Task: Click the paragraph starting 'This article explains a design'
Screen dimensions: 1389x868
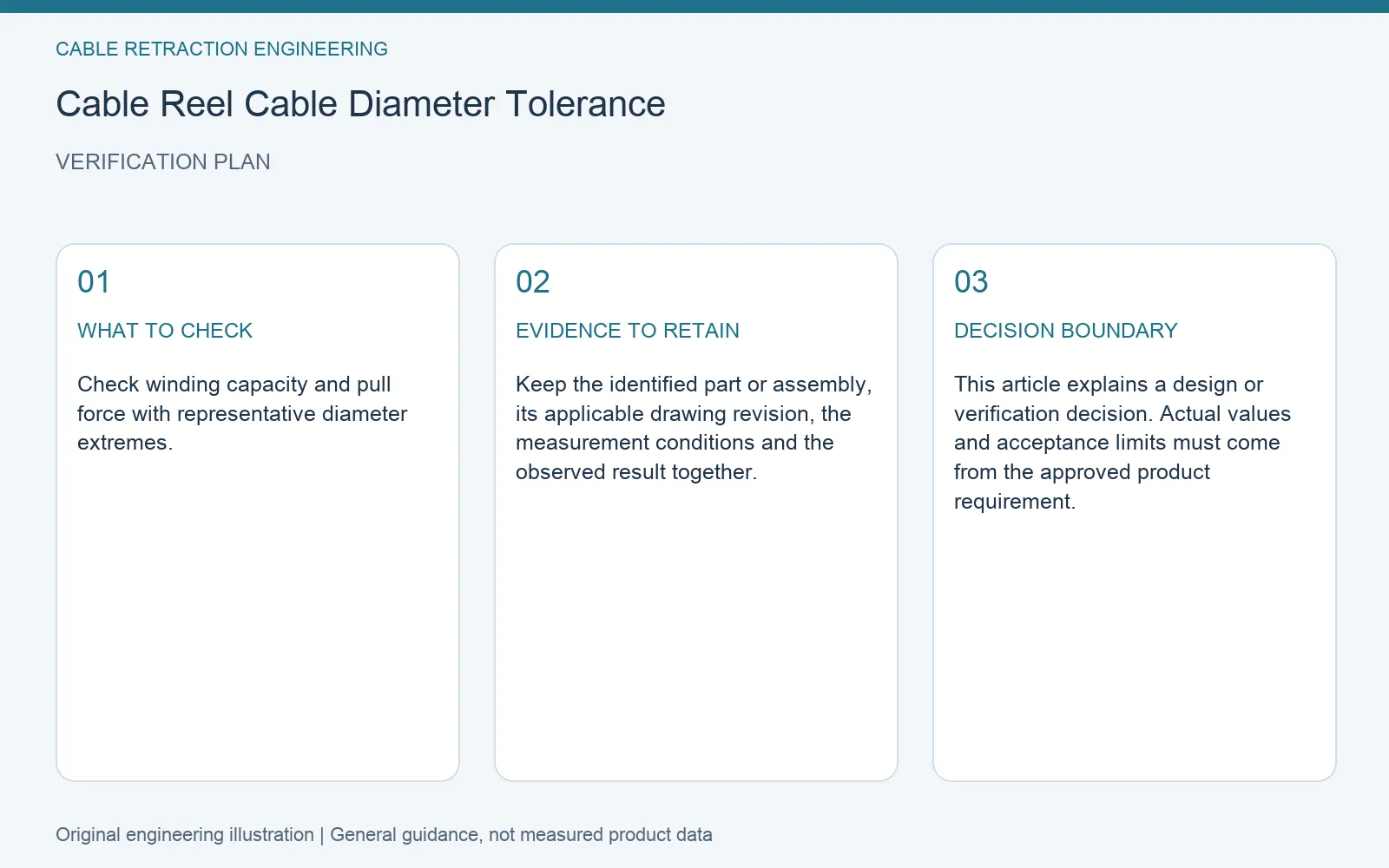Action: 1122,443
